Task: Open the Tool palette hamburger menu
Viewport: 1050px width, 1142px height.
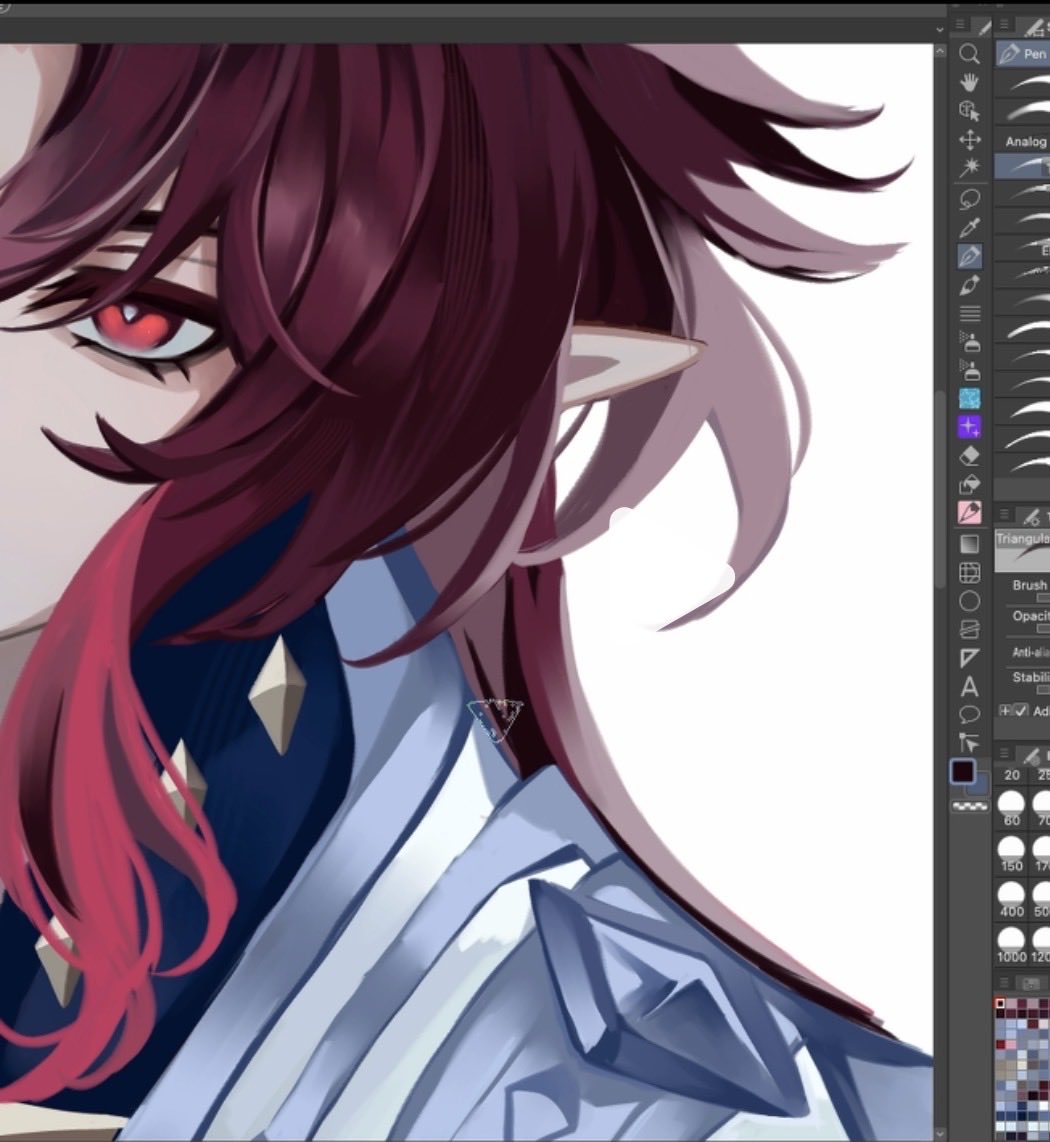Action: coord(960,25)
